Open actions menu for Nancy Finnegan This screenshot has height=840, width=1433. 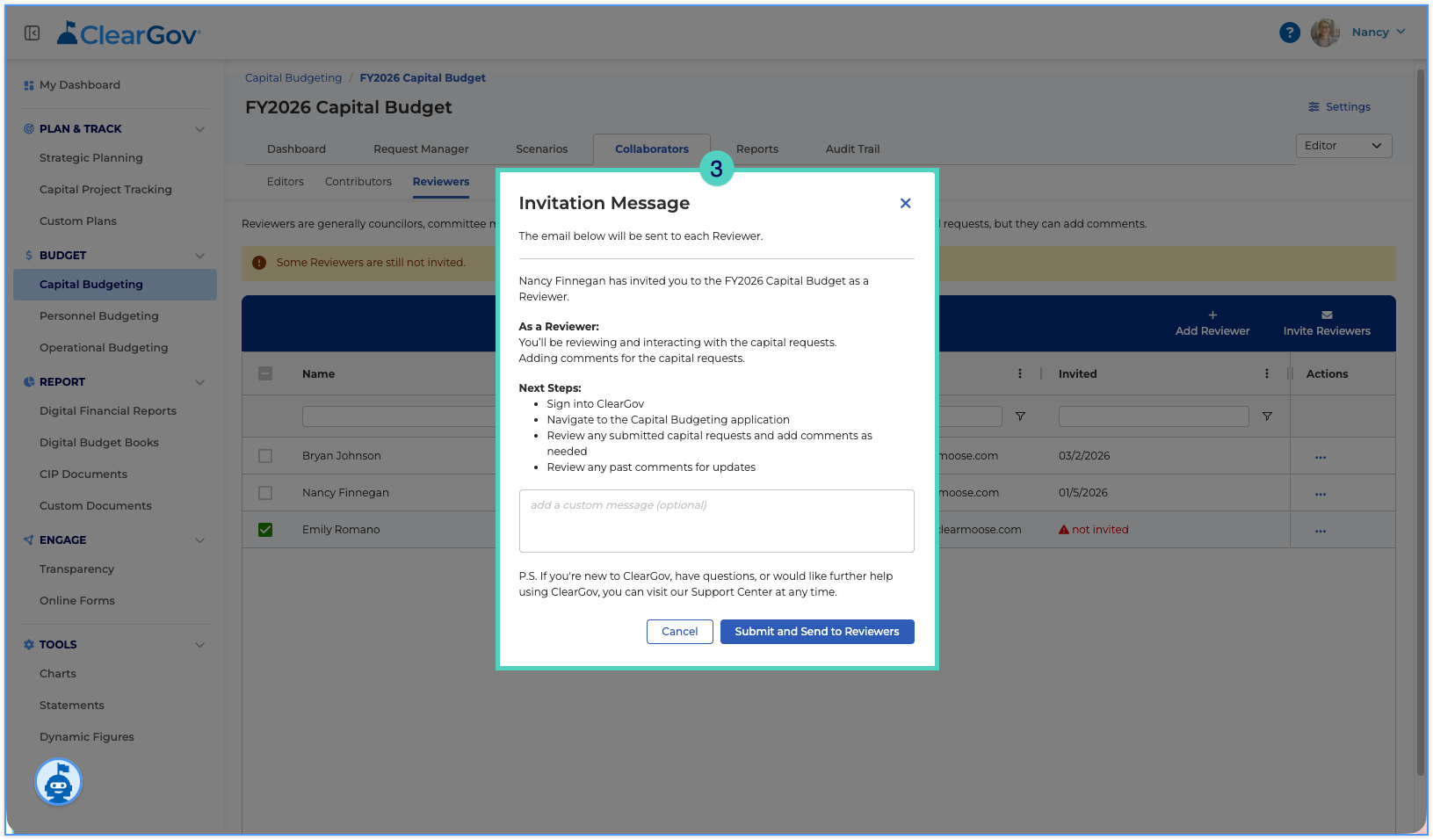pos(1320,494)
